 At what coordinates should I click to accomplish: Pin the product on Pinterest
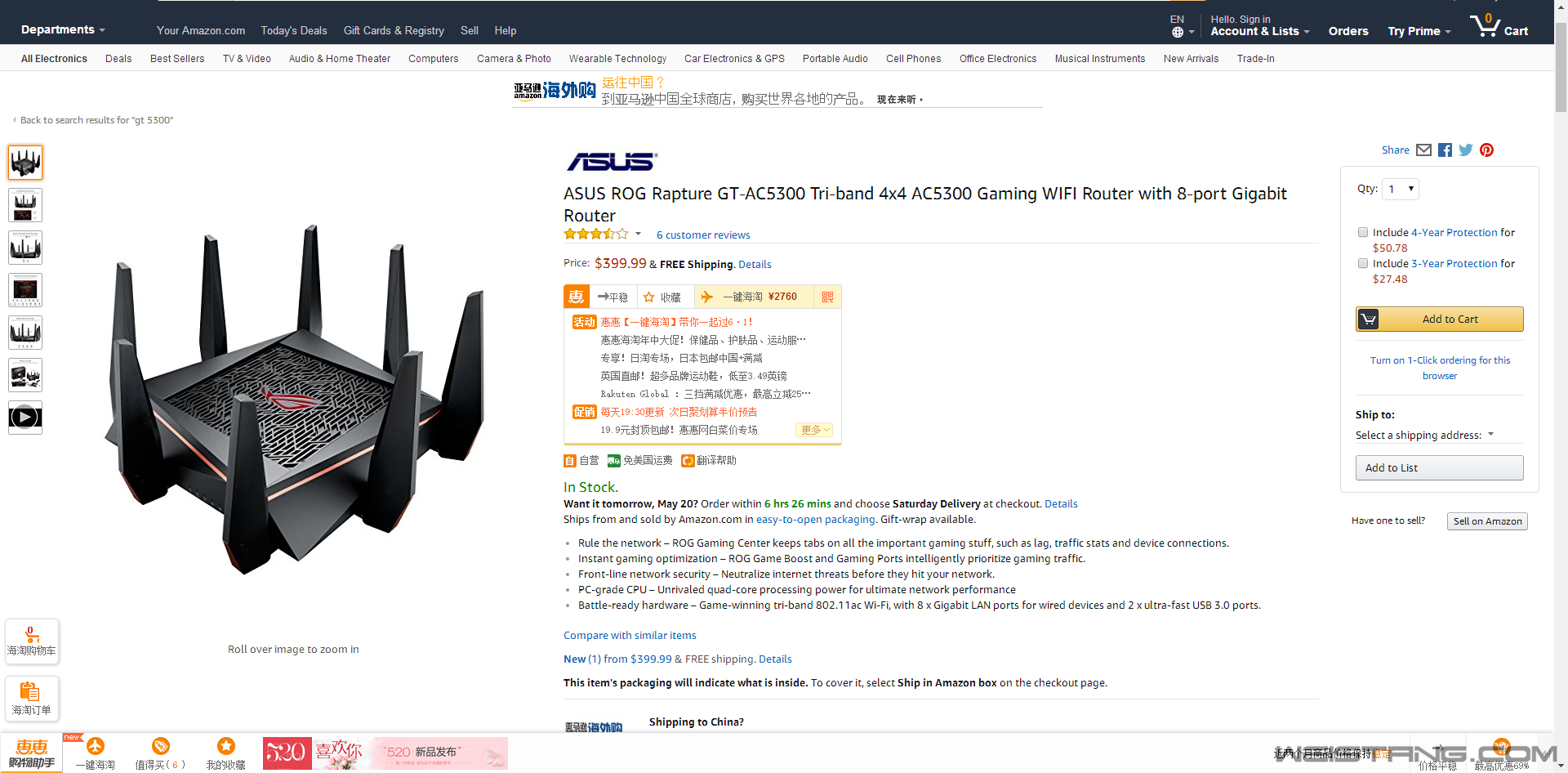click(x=1486, y=150)
